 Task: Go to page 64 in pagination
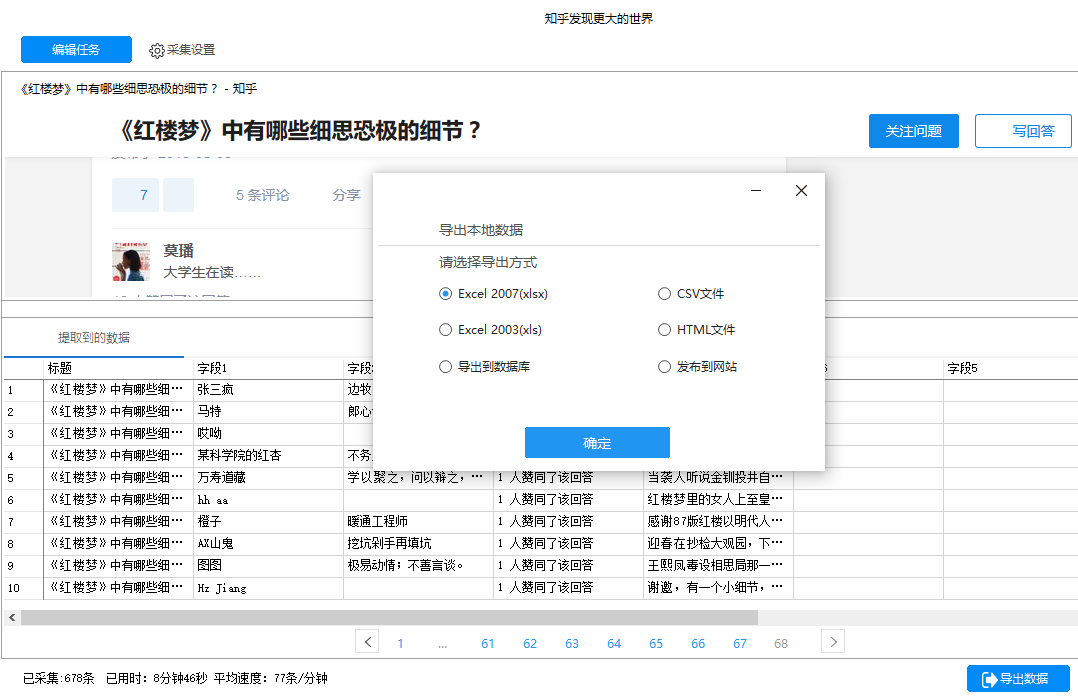(x=614, y=644)
